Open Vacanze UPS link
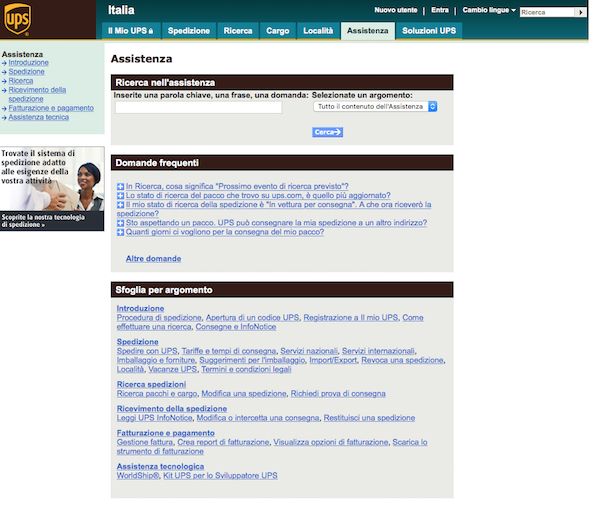 point(172,369)
